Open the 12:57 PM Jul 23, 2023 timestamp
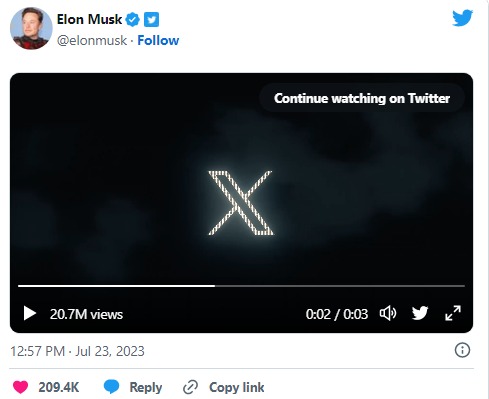Image resolution: width=489 pixels, height=399 pixels. [77, 351]
